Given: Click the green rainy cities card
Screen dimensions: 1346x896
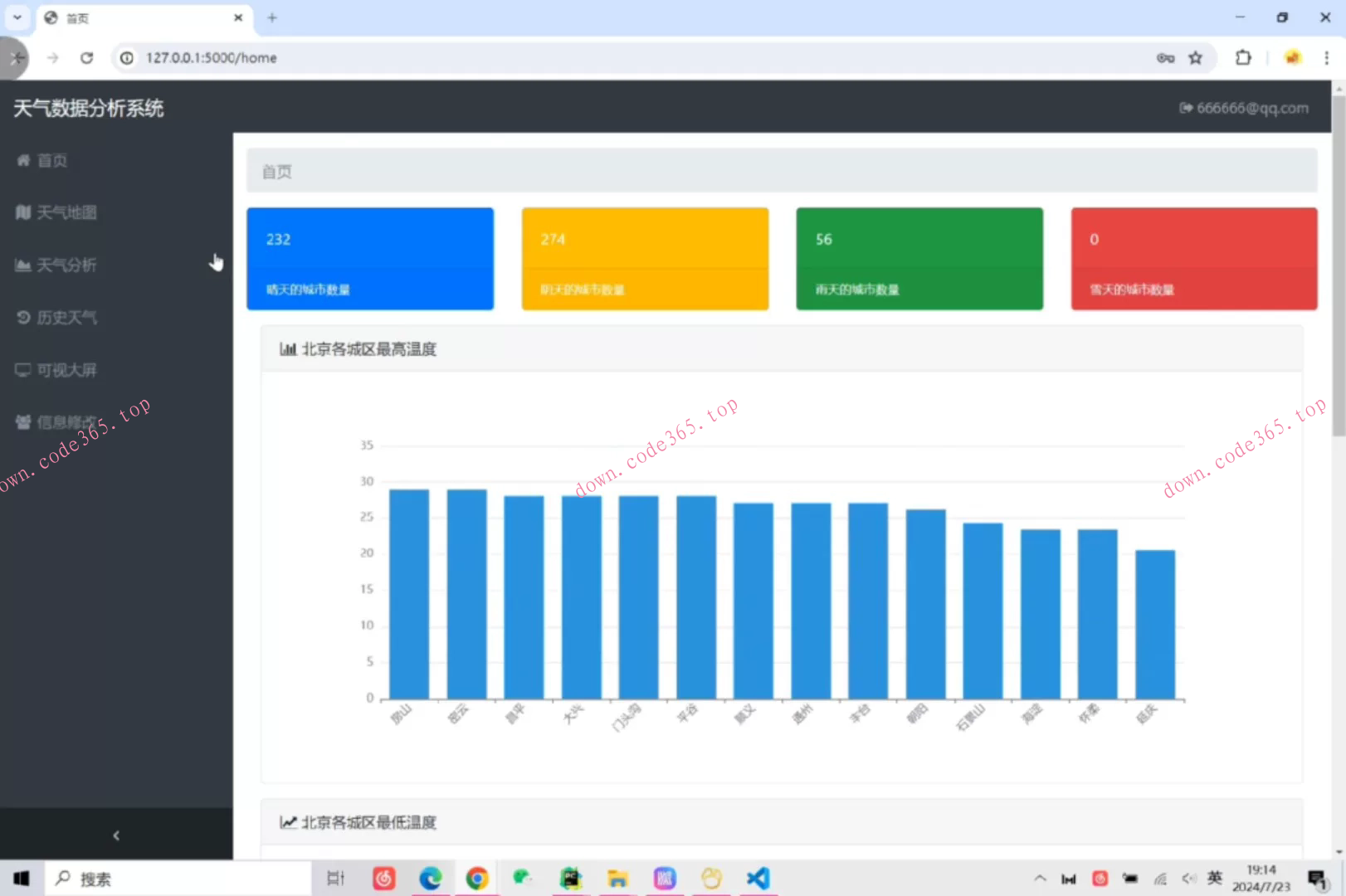Looking at the screenshot, I should click(x=919, y=259).
